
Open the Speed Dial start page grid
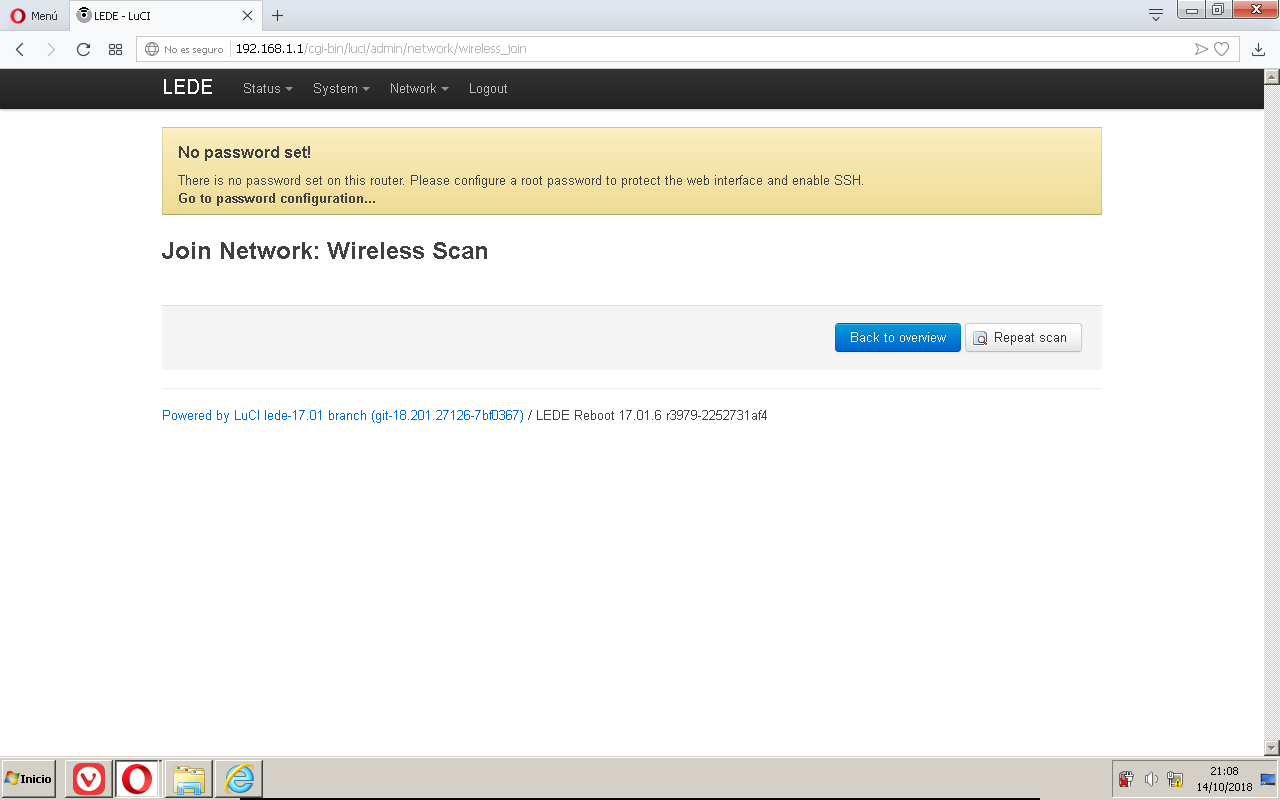pos(116,49)
